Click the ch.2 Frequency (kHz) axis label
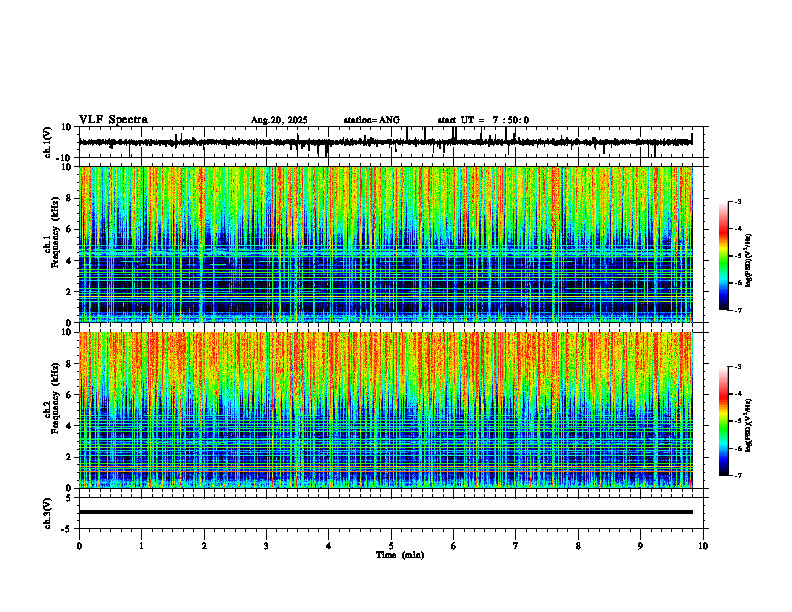 click(x=51, y=398)
